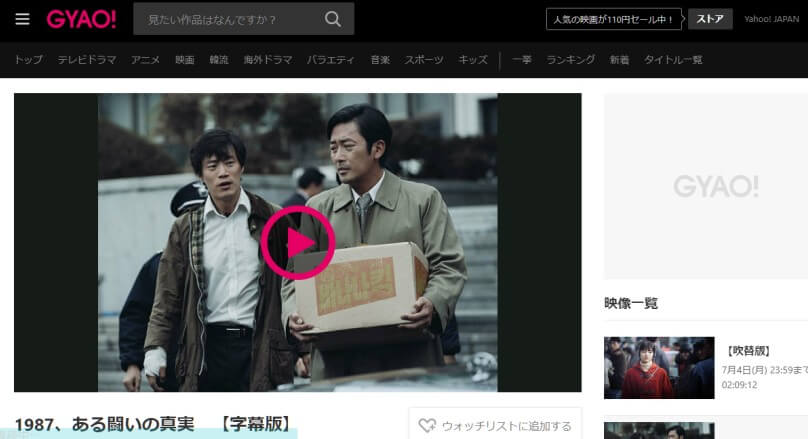Select the 映画 navigation item
The width and height of the screenshot is (808, 439).
[184, 60]
